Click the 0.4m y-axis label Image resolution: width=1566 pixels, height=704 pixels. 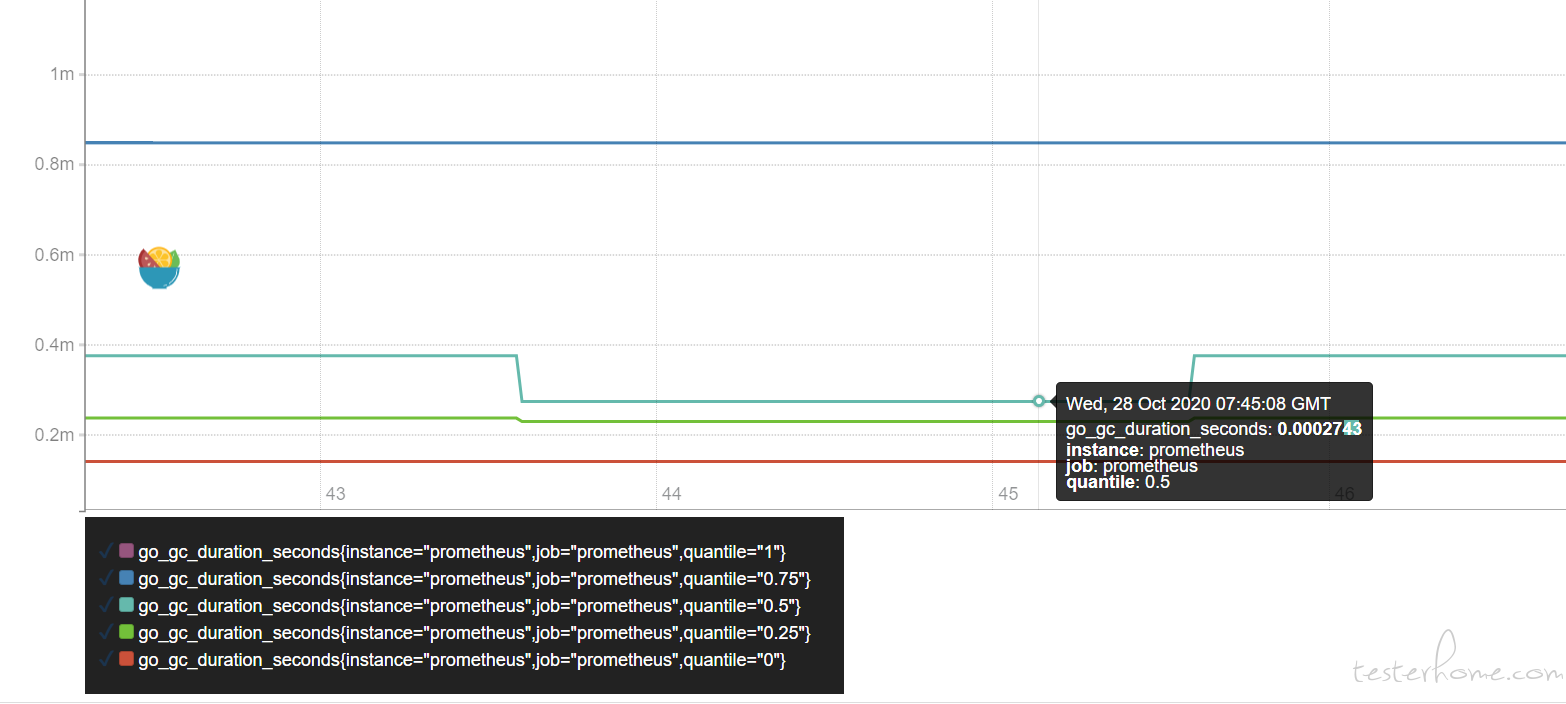click(54, 345)
